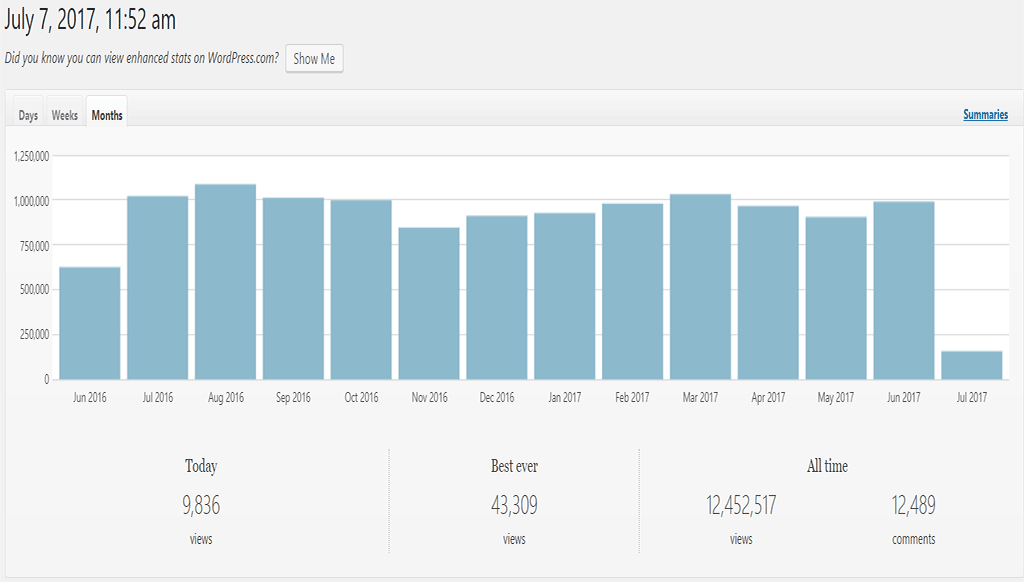Click the Aug 2016 bar
The height and width of the screenshot is (582, 1024).
pyautogui.click(x=225, y=282)
